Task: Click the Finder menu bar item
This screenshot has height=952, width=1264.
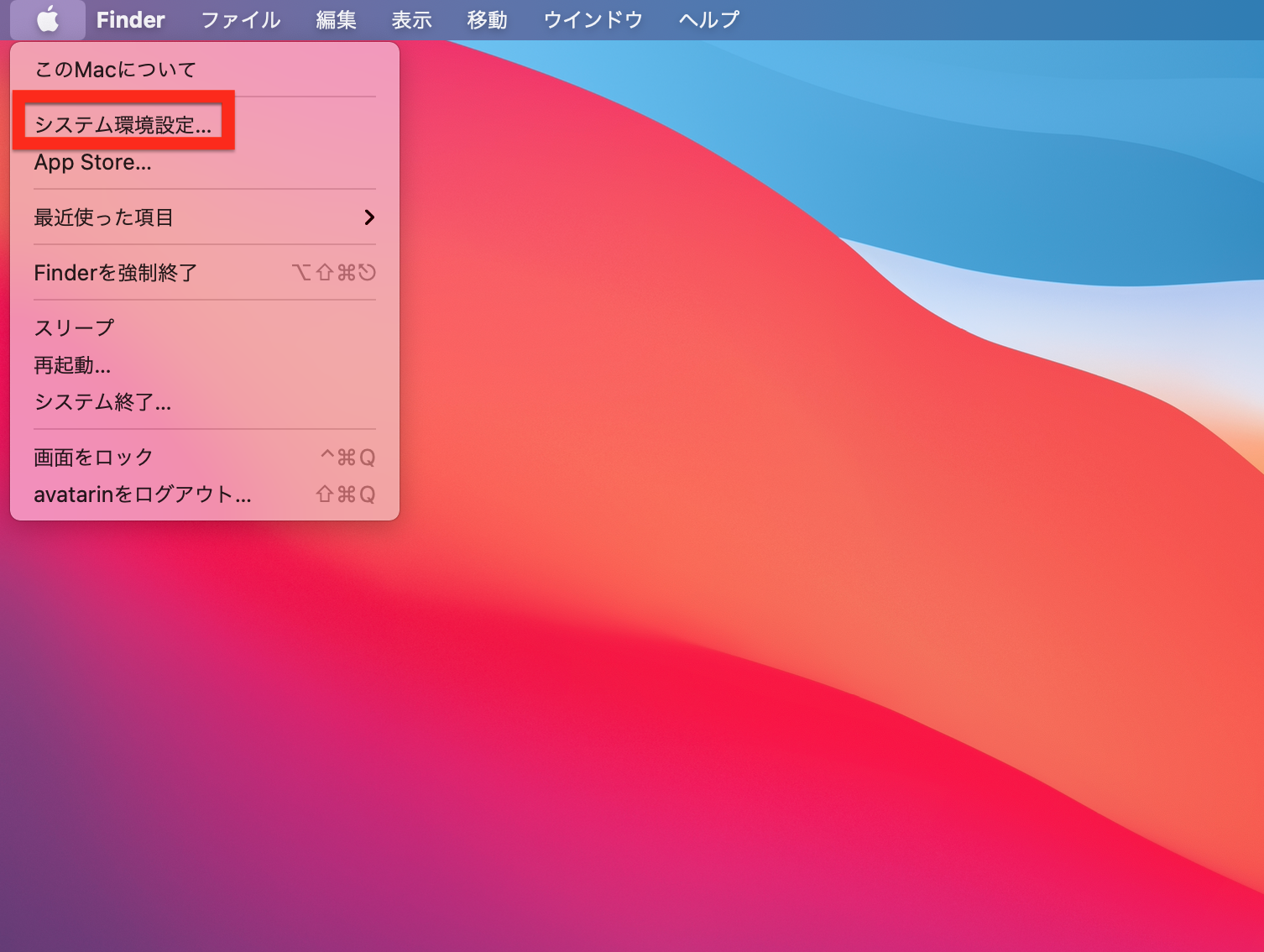Action: (x=130, y=19)
